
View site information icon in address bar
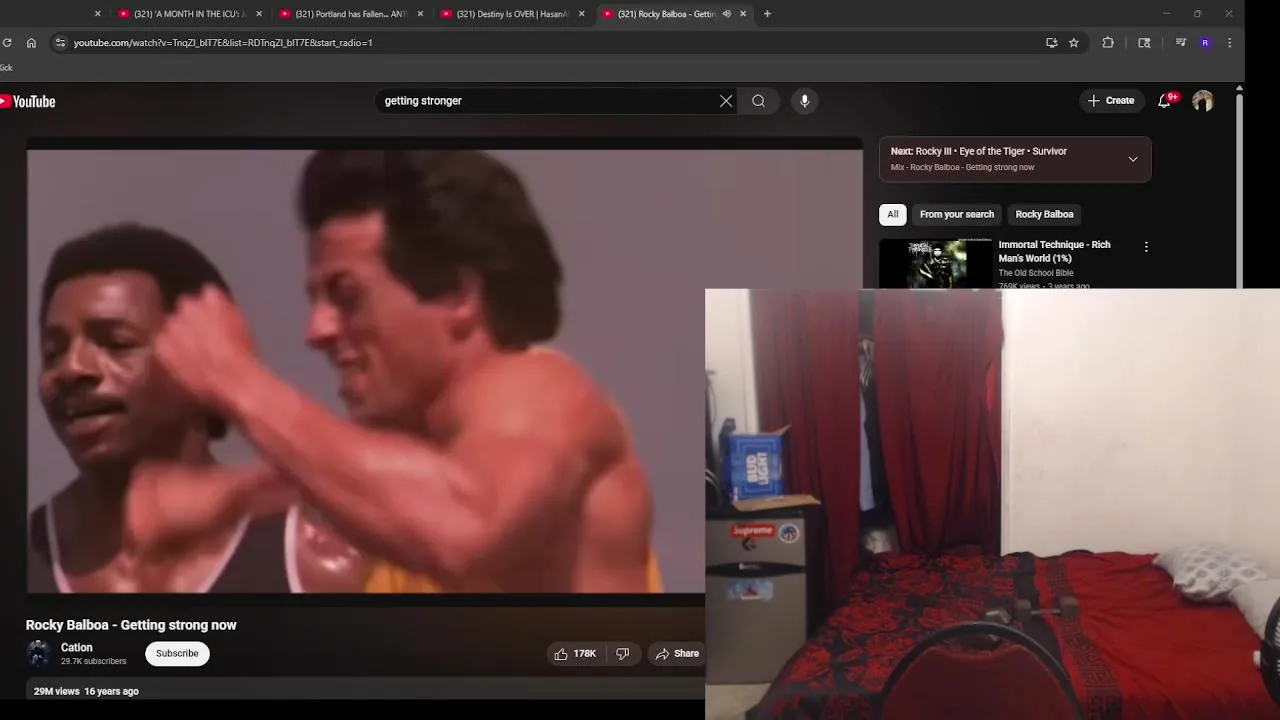[60, 43]
